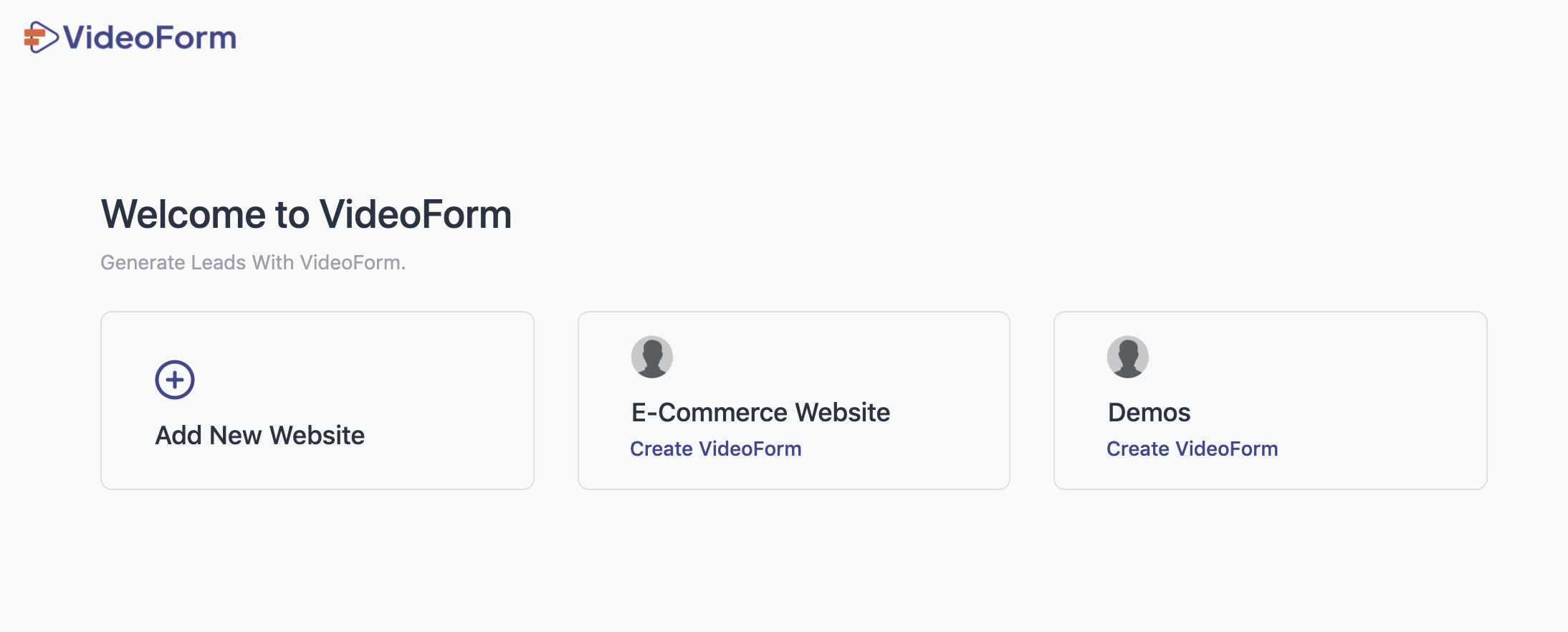Click the Welcome to VideoForm heading
The image size is (1568, 632).
pos(306,214)
